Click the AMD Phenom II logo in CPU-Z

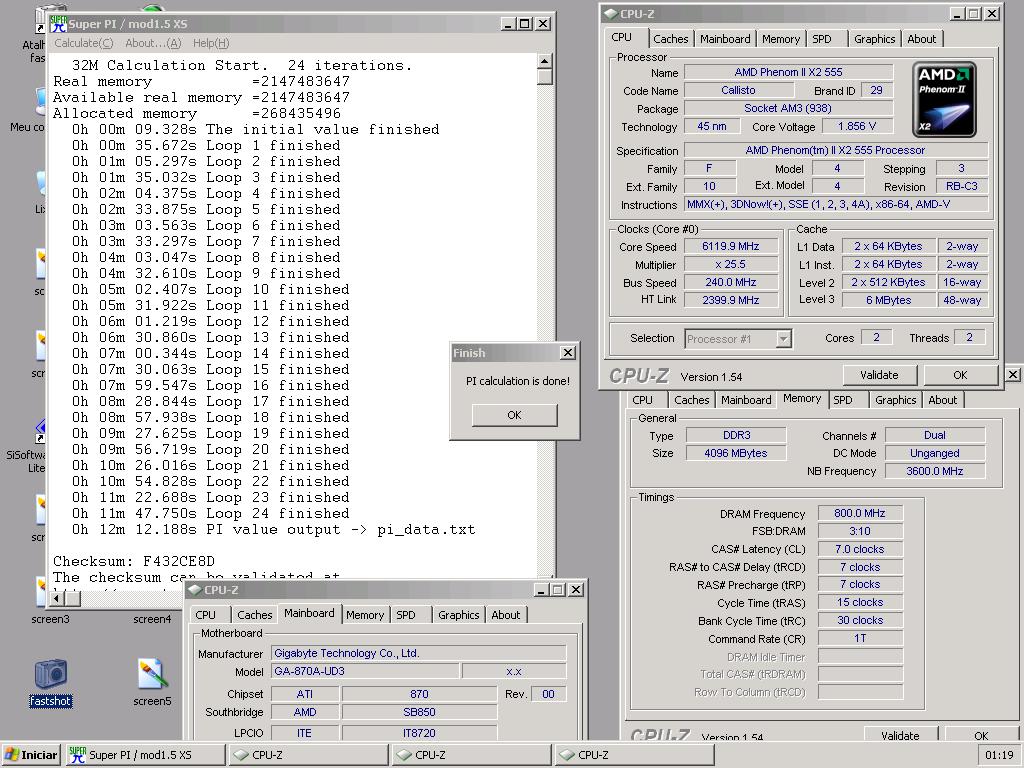(x=944, y=99)
